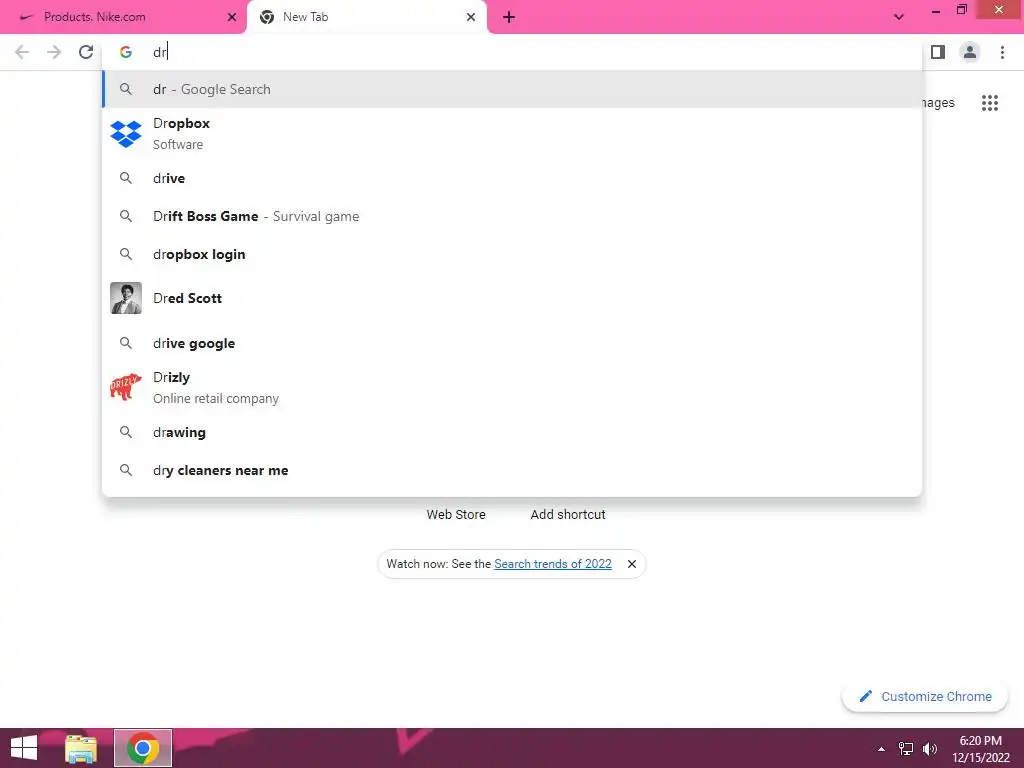Click the Dropbox logo suggestion icon
Screen dimensions: 1024x768
[x=125, y=134]
